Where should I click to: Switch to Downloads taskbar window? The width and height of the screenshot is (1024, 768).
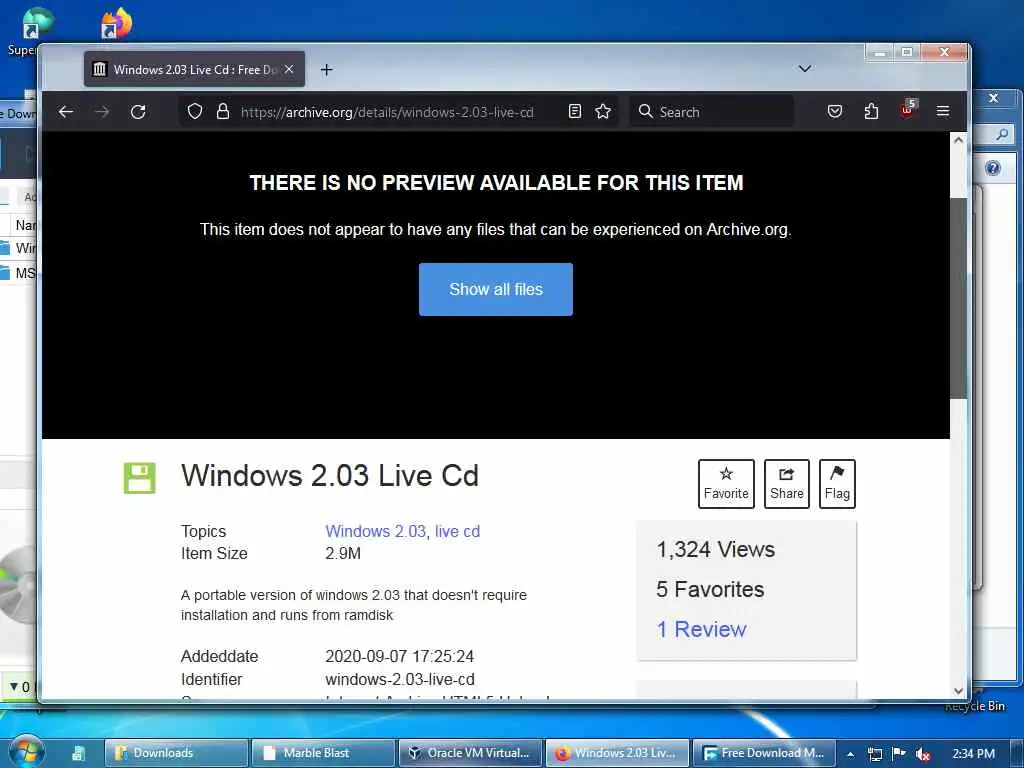pyautogui.click(x=176, y=753)
